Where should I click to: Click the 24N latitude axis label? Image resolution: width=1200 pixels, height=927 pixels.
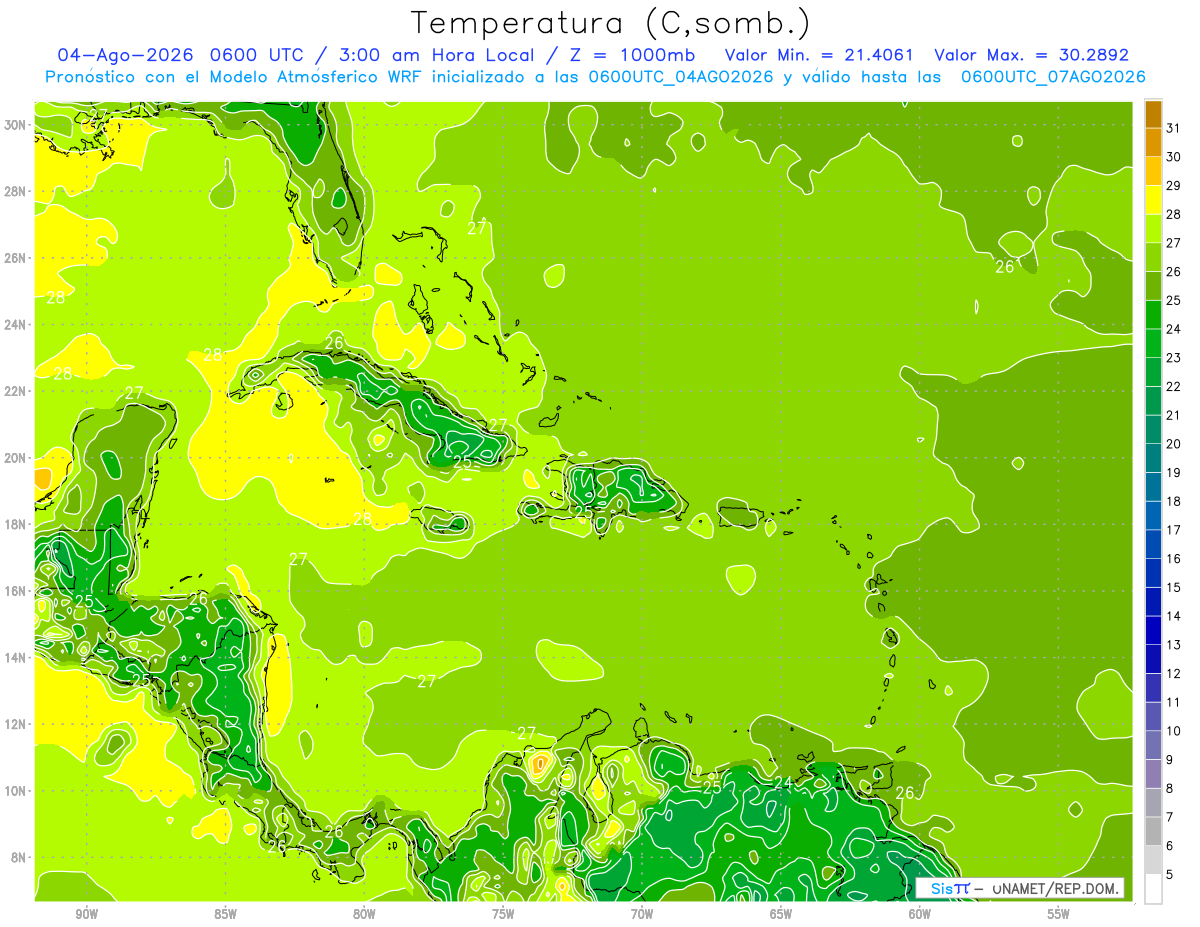15,324
